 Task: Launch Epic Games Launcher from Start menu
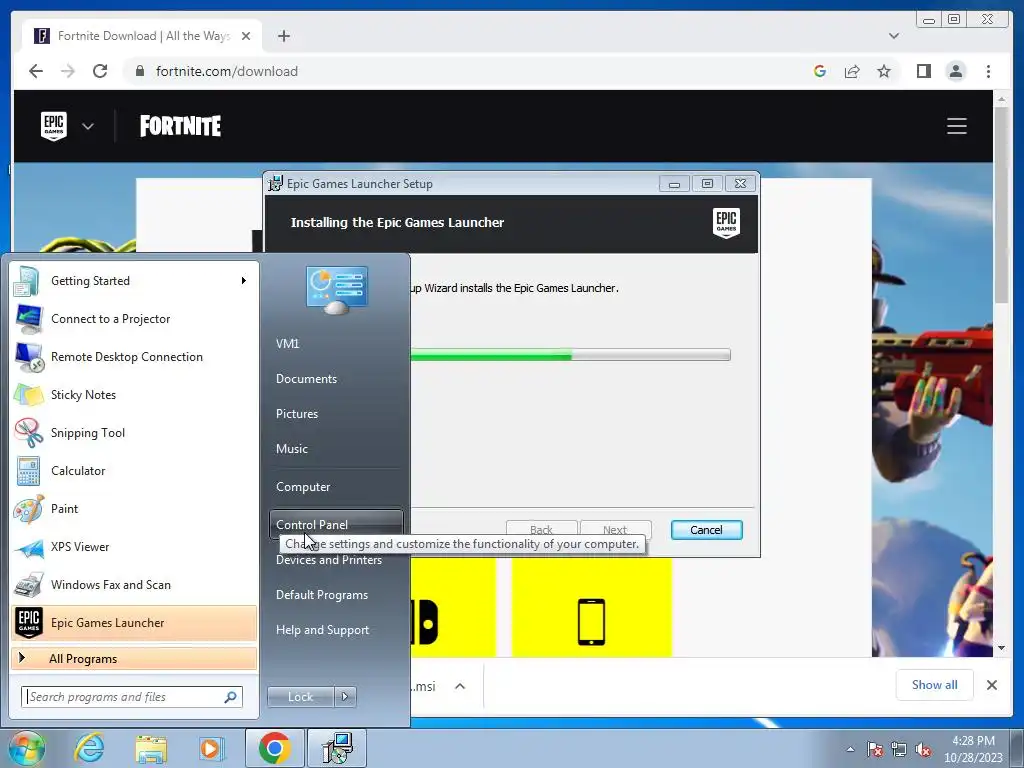point(134,622)
